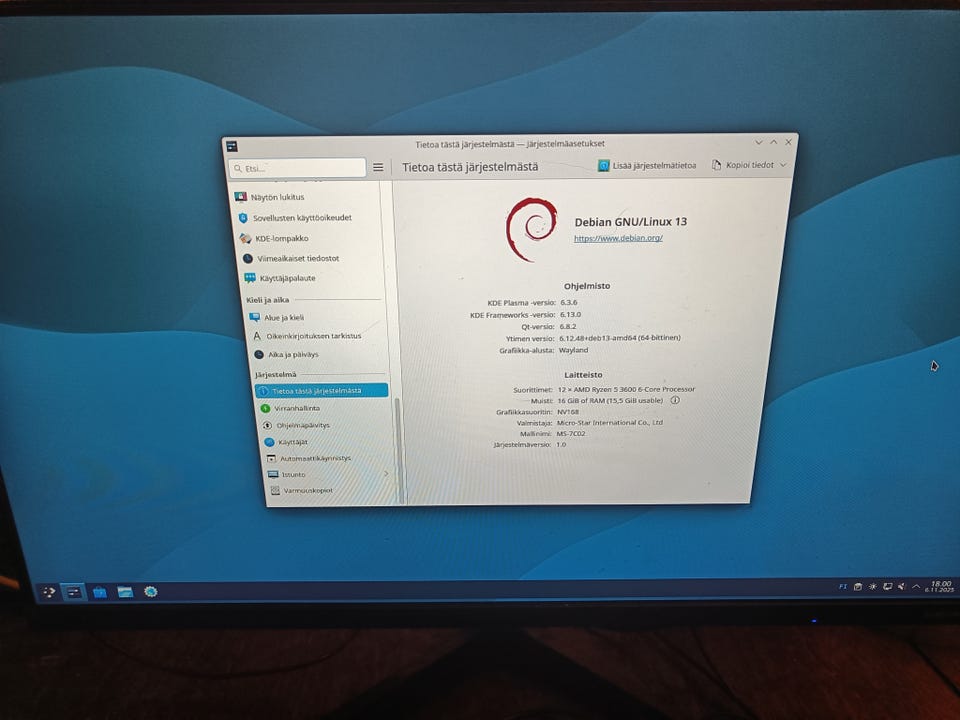Click the Debian GNU/Linux 13 heading
960x720 pixels.
[631, 222]
